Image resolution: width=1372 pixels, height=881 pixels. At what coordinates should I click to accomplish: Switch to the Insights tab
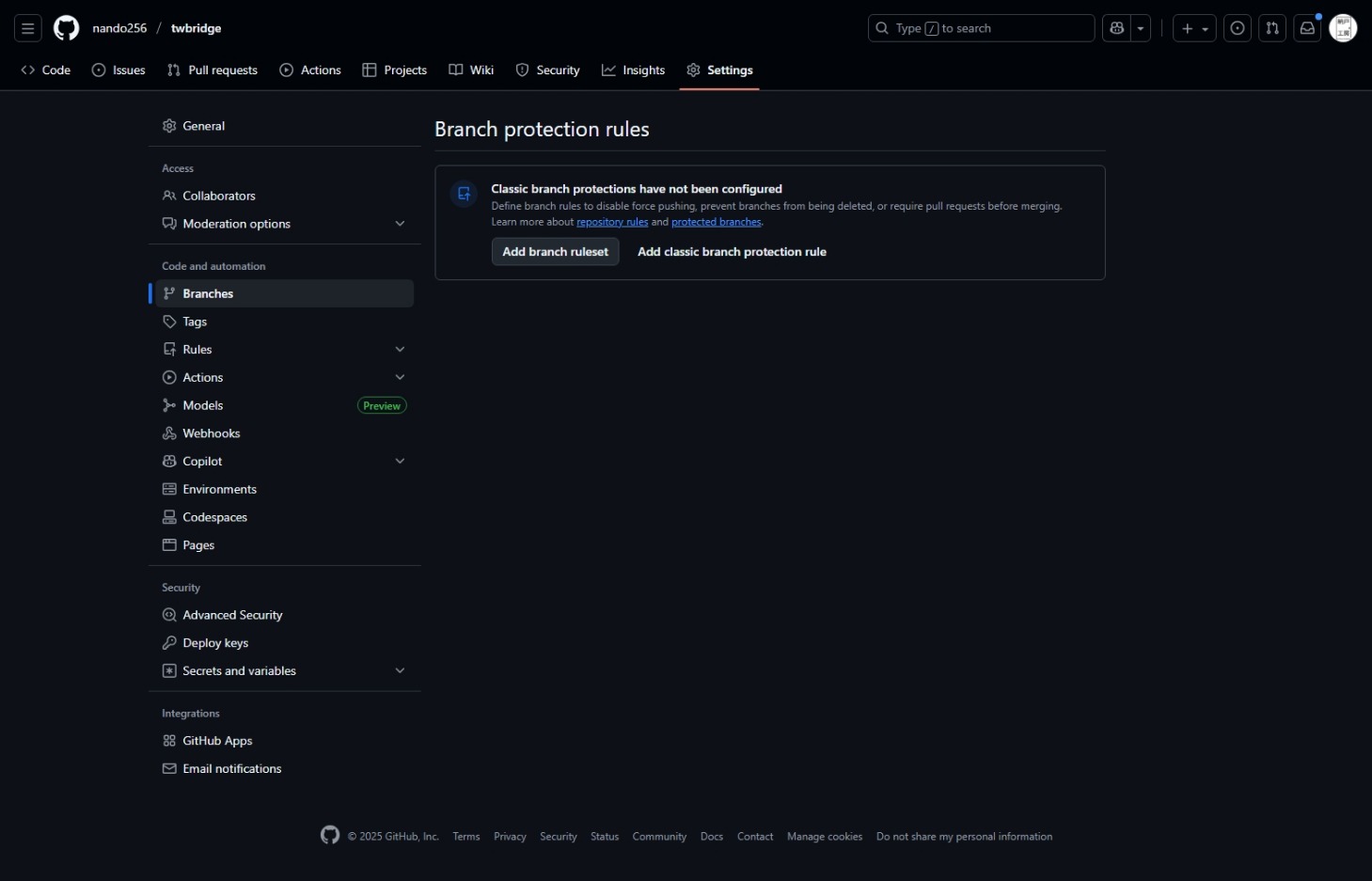(633, 71)
